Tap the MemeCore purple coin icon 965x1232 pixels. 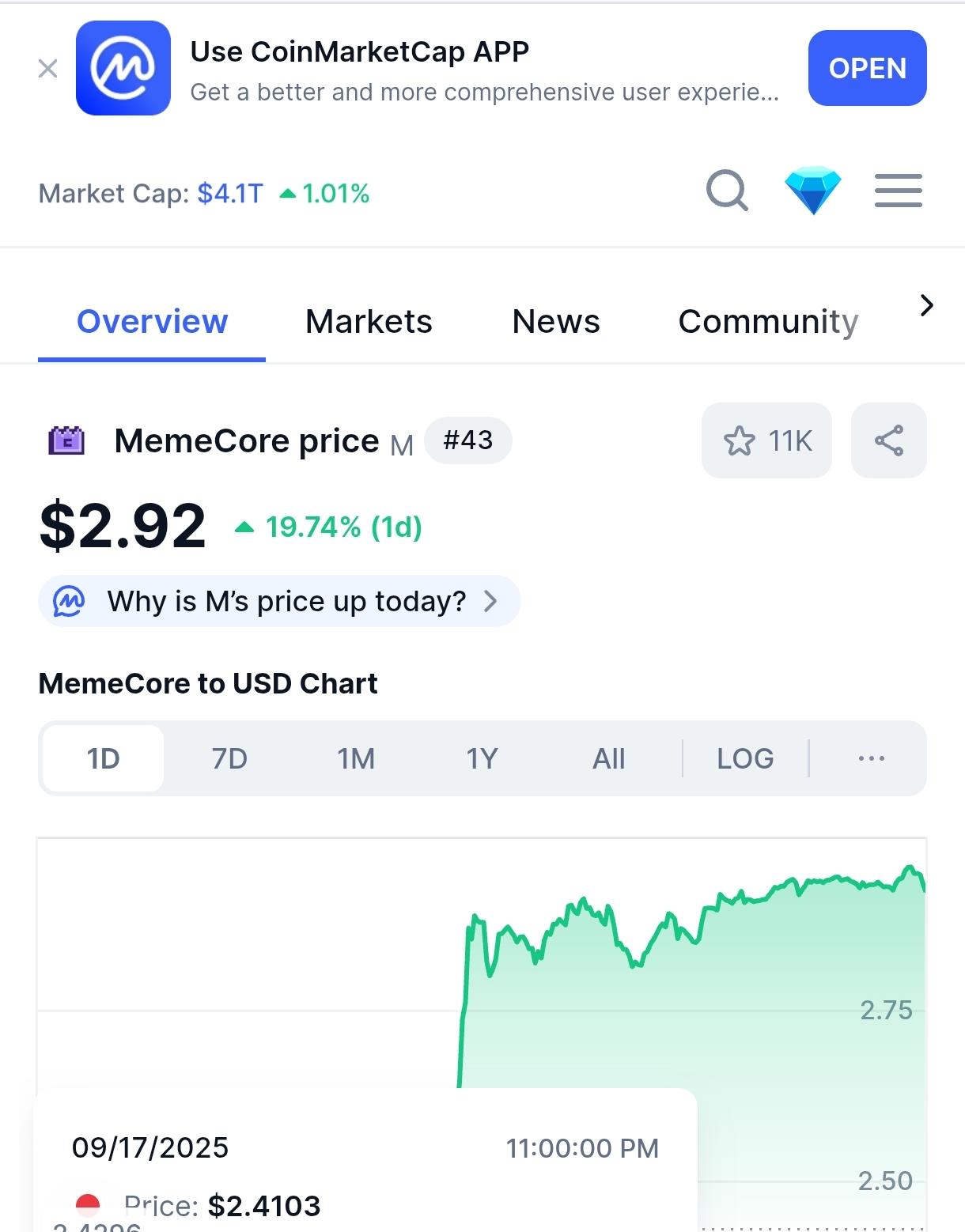pos(66,440)
